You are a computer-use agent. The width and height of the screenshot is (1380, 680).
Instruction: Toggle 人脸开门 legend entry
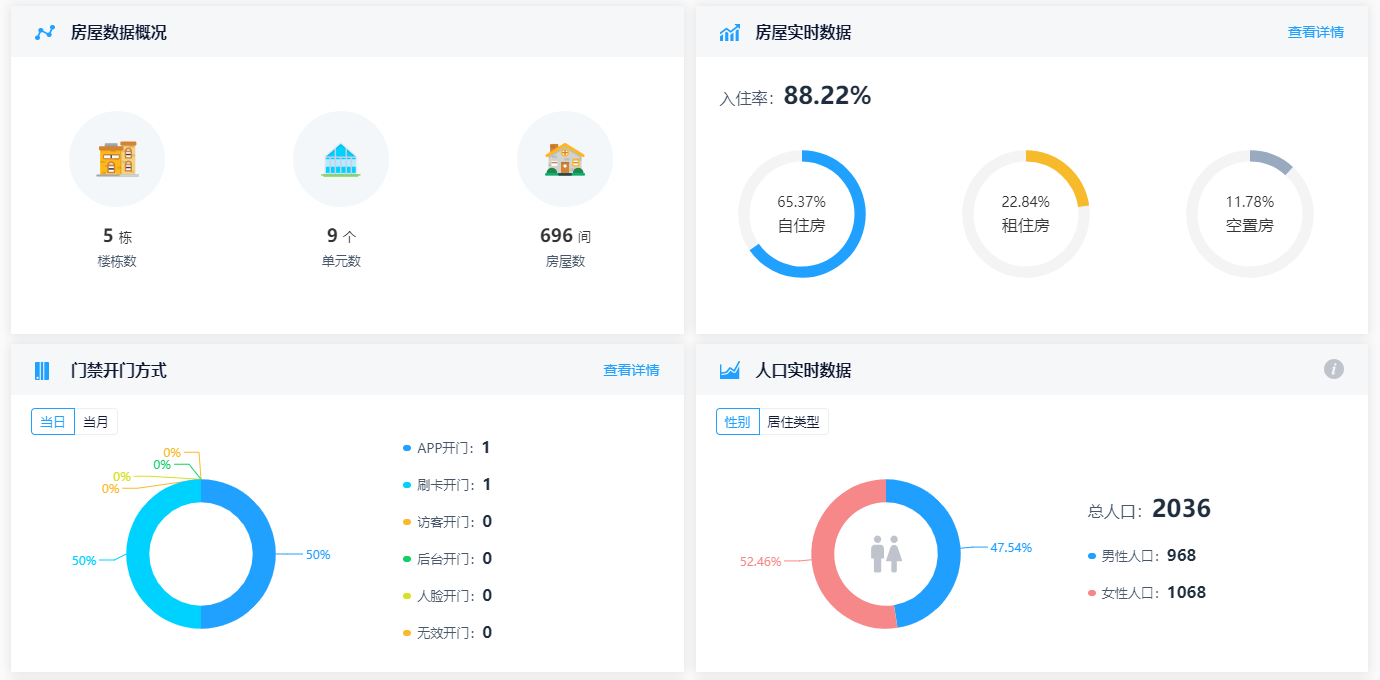[x=447, y=596]
